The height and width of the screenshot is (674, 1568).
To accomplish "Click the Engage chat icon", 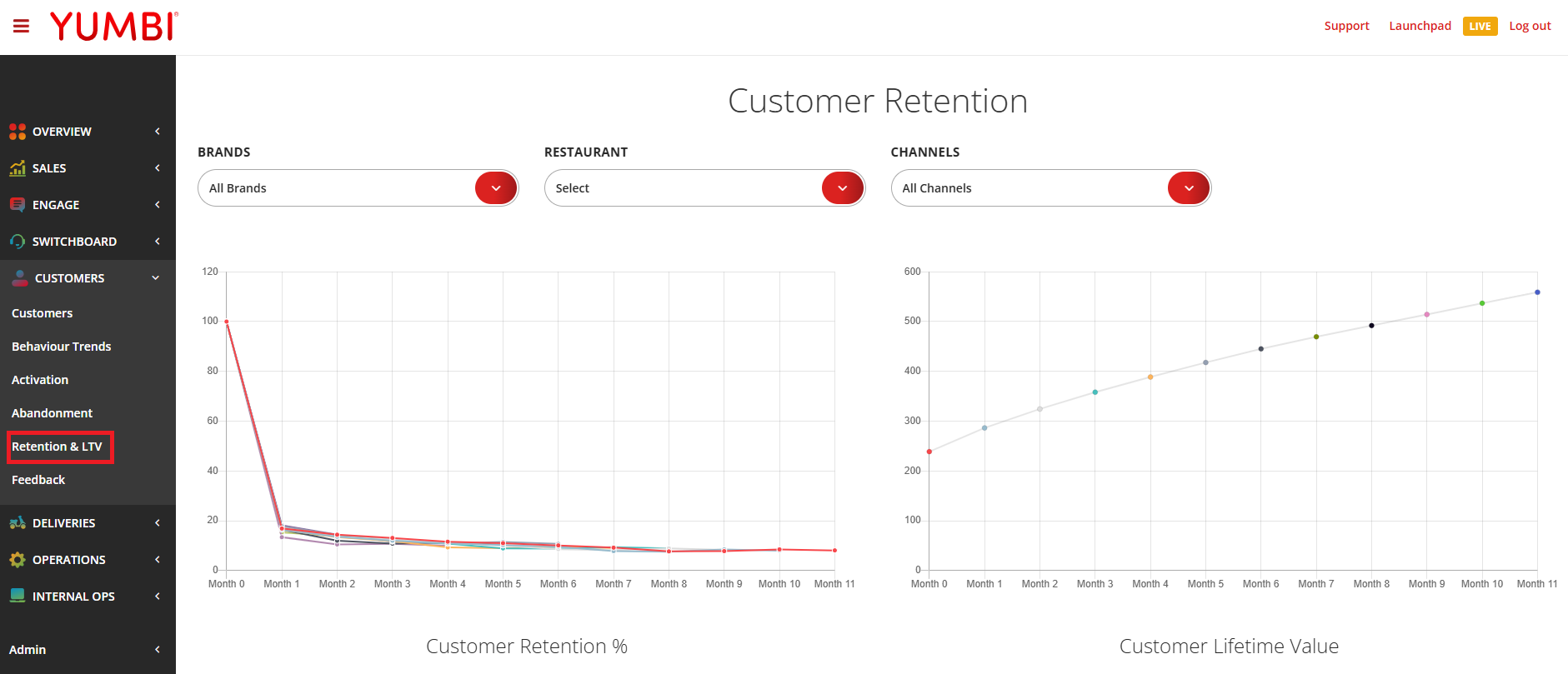I will pos(18,205).
